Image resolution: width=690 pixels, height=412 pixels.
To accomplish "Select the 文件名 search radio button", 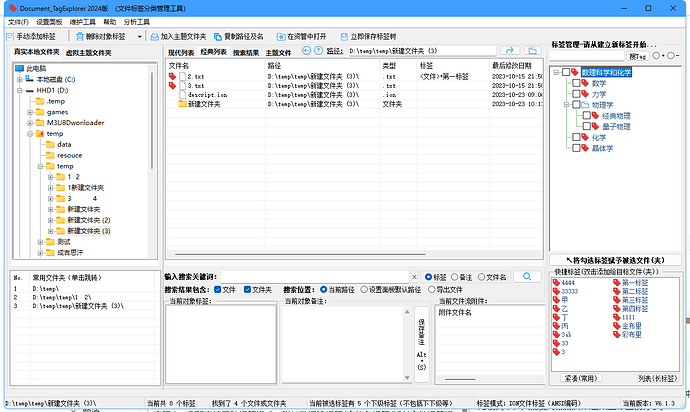I will point(481,277).
